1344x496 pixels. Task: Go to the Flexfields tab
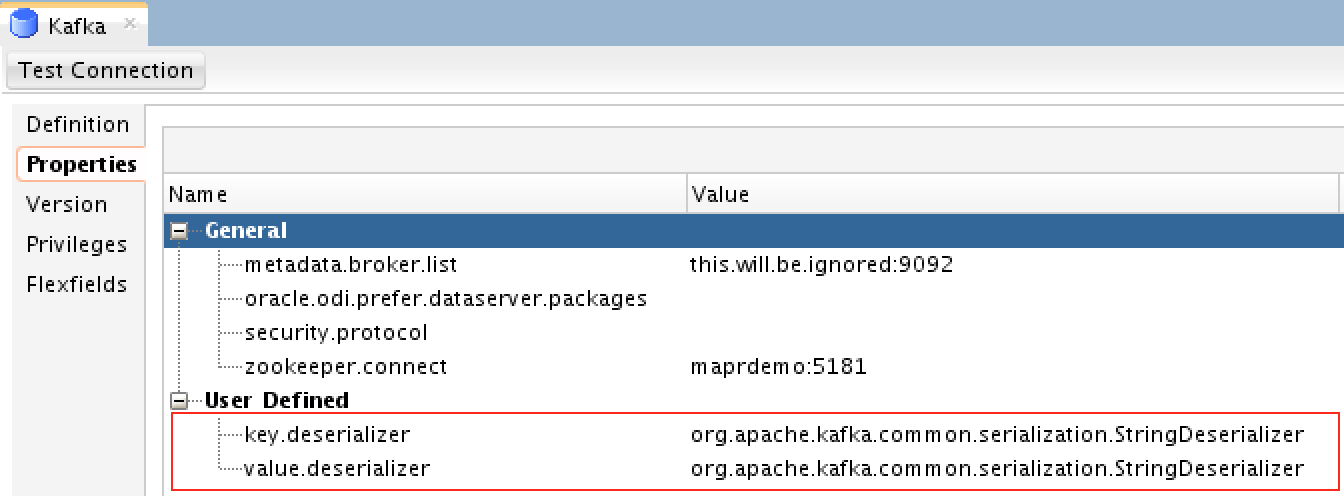pyautogui.click(x=77, y=285)
